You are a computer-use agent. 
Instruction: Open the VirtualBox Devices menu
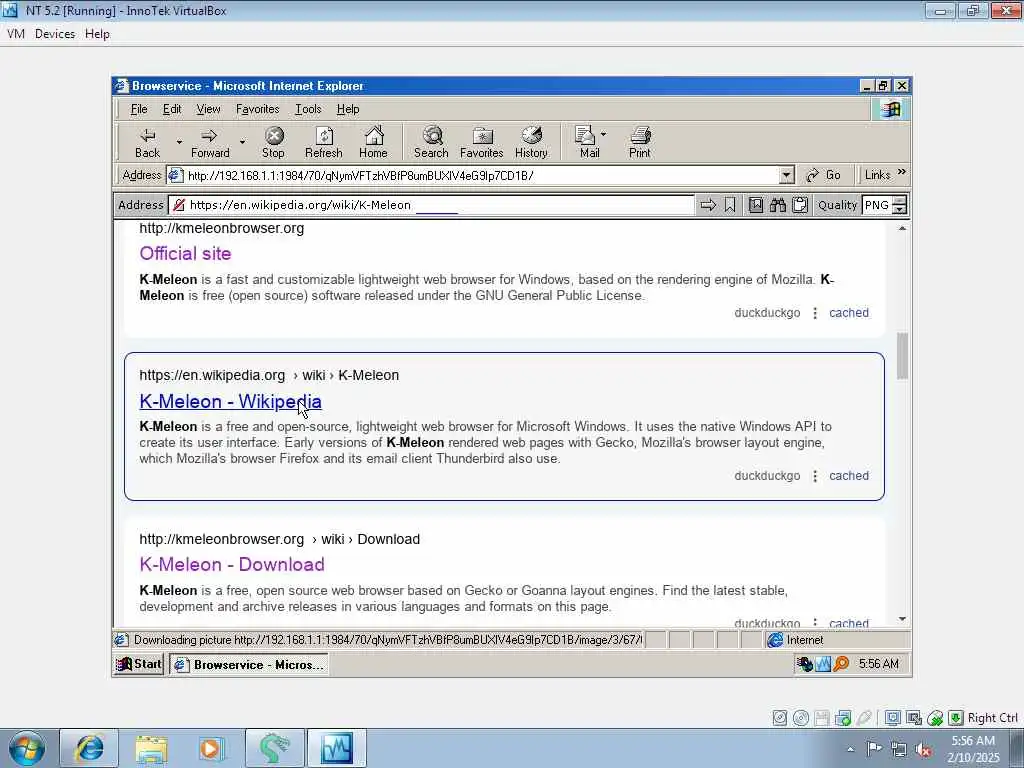55,34
